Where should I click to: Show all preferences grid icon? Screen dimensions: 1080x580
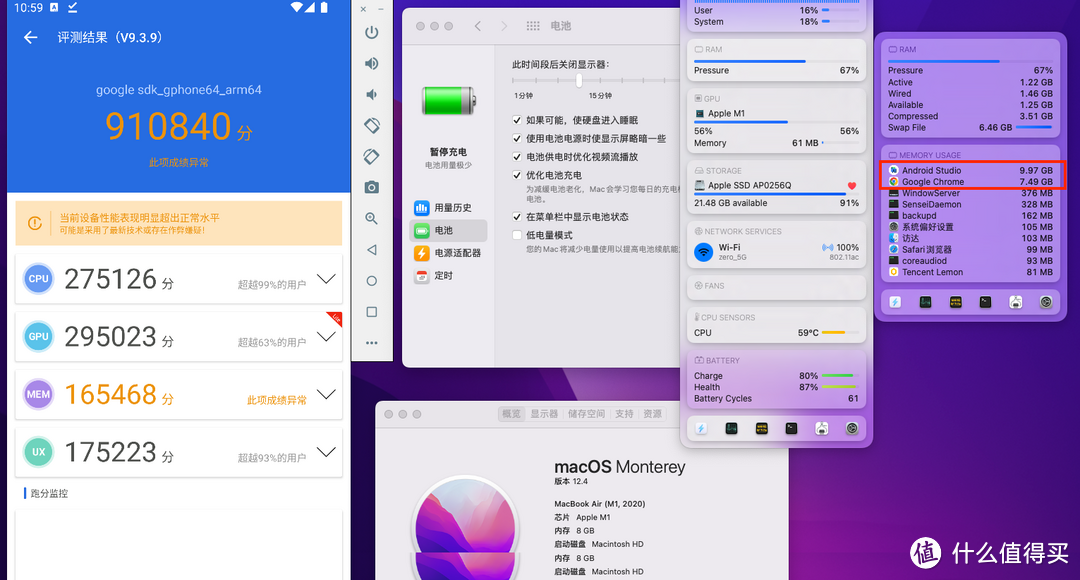(533, 26)
